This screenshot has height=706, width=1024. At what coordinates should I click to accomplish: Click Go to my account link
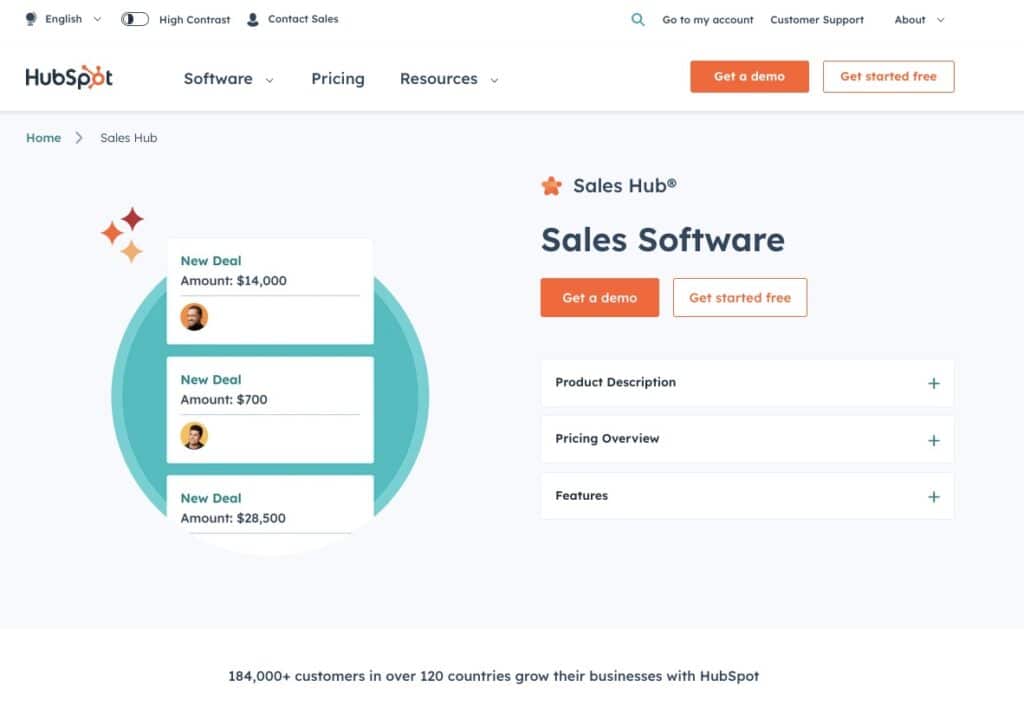tap(708, 20)
